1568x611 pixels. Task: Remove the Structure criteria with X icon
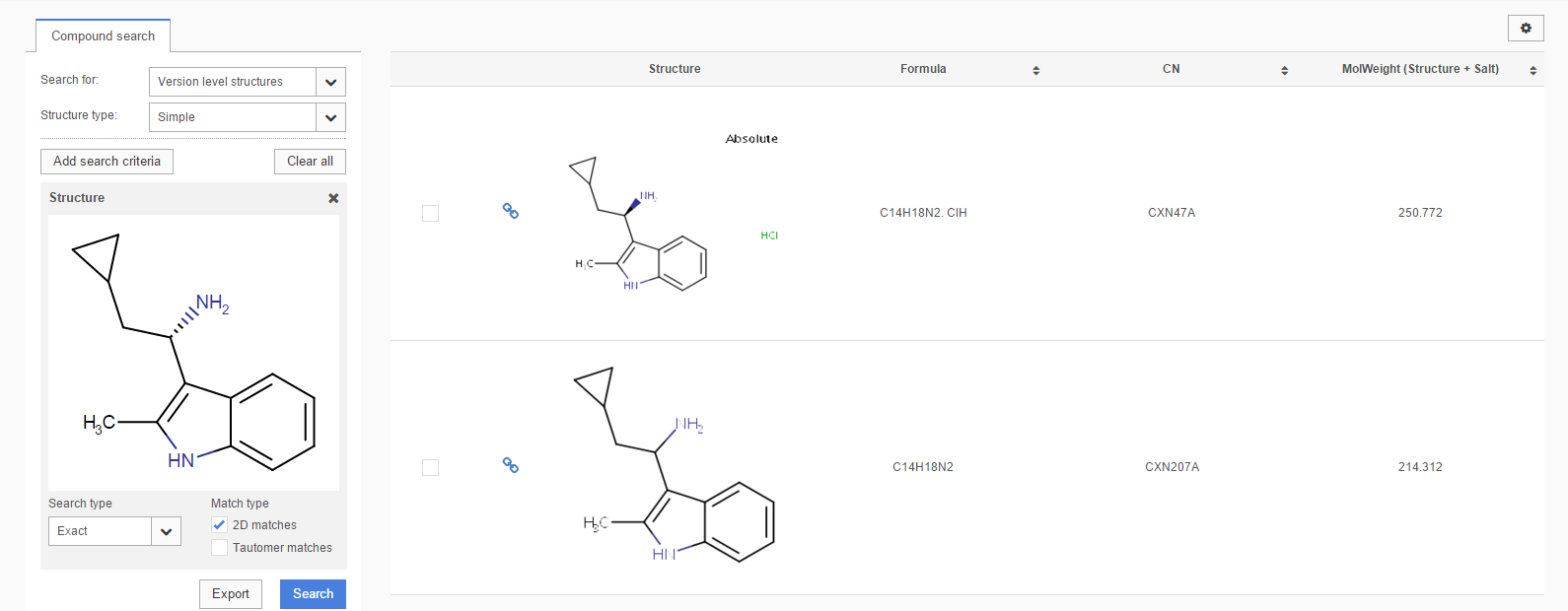[x=333, y=198]
